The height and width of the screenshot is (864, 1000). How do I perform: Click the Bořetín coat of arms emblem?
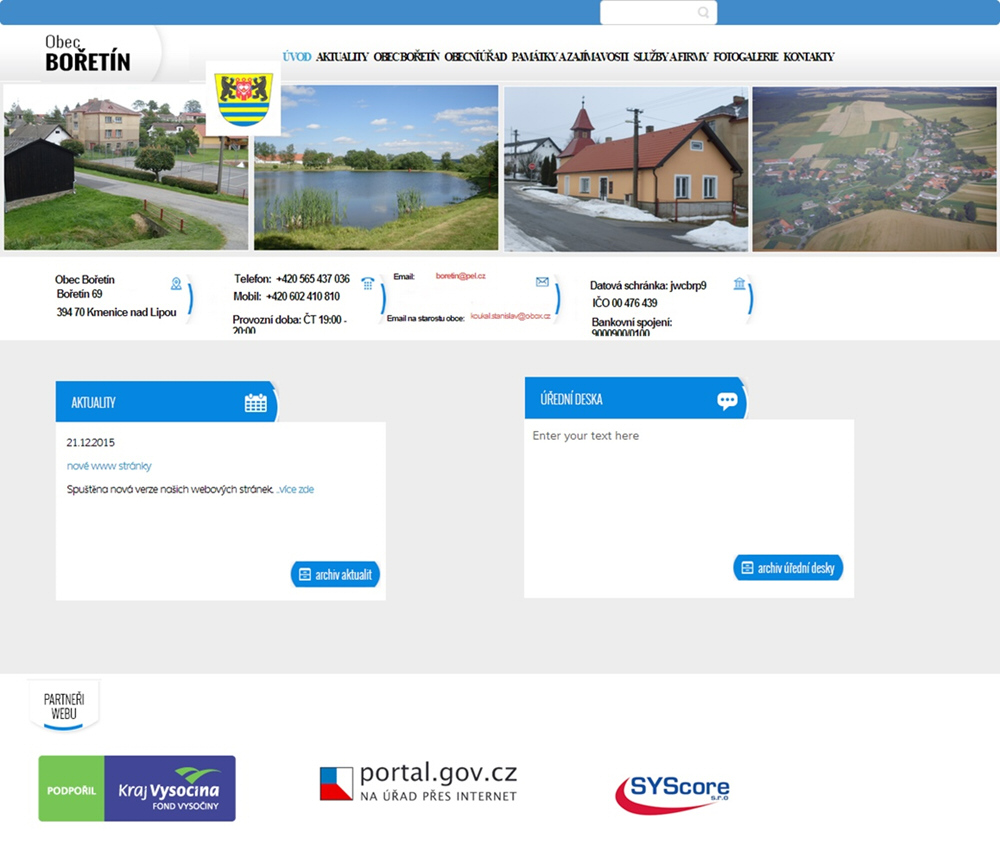[244, 99]
